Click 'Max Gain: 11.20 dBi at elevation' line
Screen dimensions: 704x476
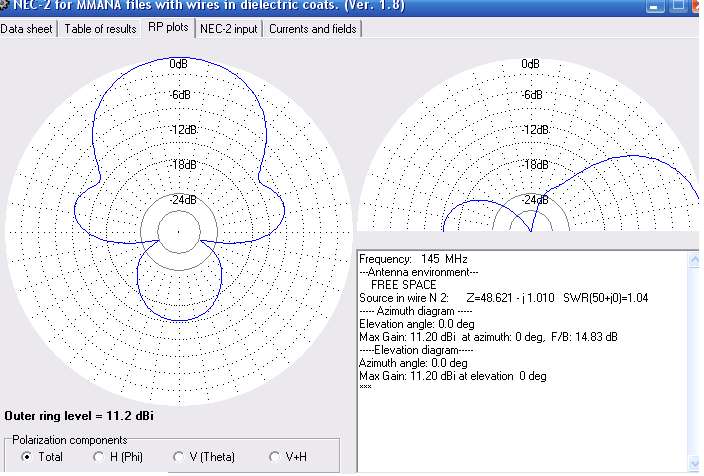453,376
